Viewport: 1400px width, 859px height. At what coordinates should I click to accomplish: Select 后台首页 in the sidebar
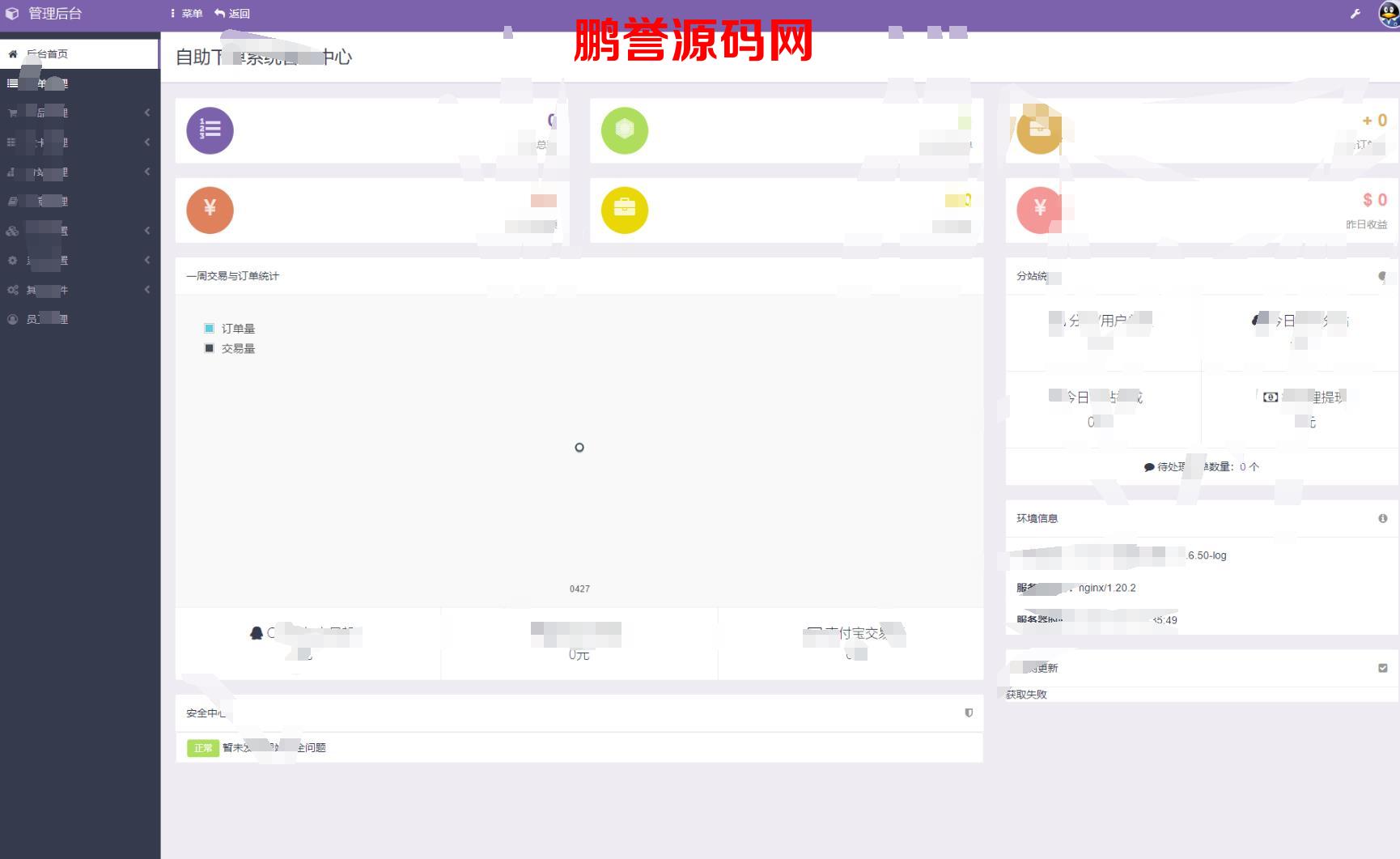[x=79, y=54]
